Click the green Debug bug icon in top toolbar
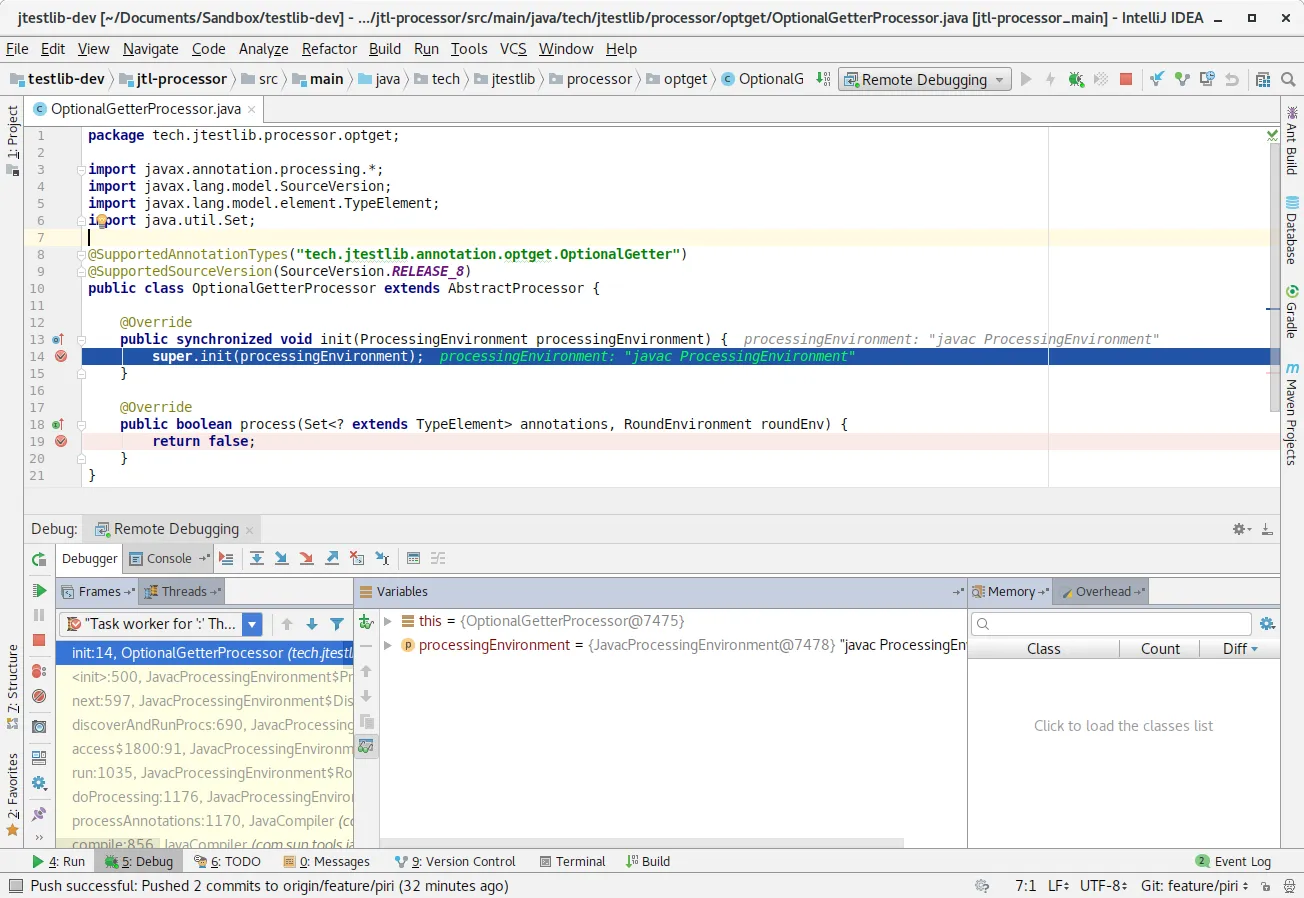1304x898 pixels. [1076, 79]
